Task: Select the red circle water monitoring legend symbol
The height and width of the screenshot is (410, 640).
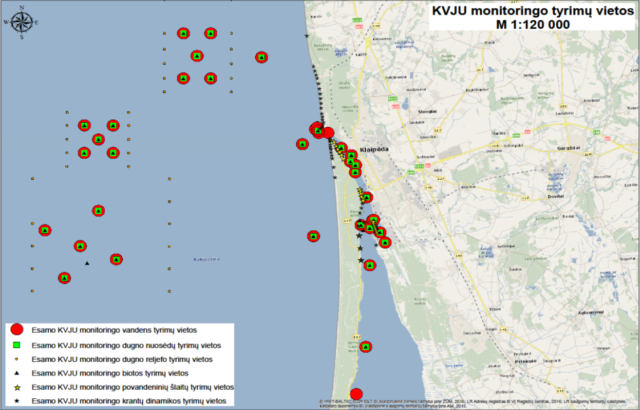Action: 16,330
